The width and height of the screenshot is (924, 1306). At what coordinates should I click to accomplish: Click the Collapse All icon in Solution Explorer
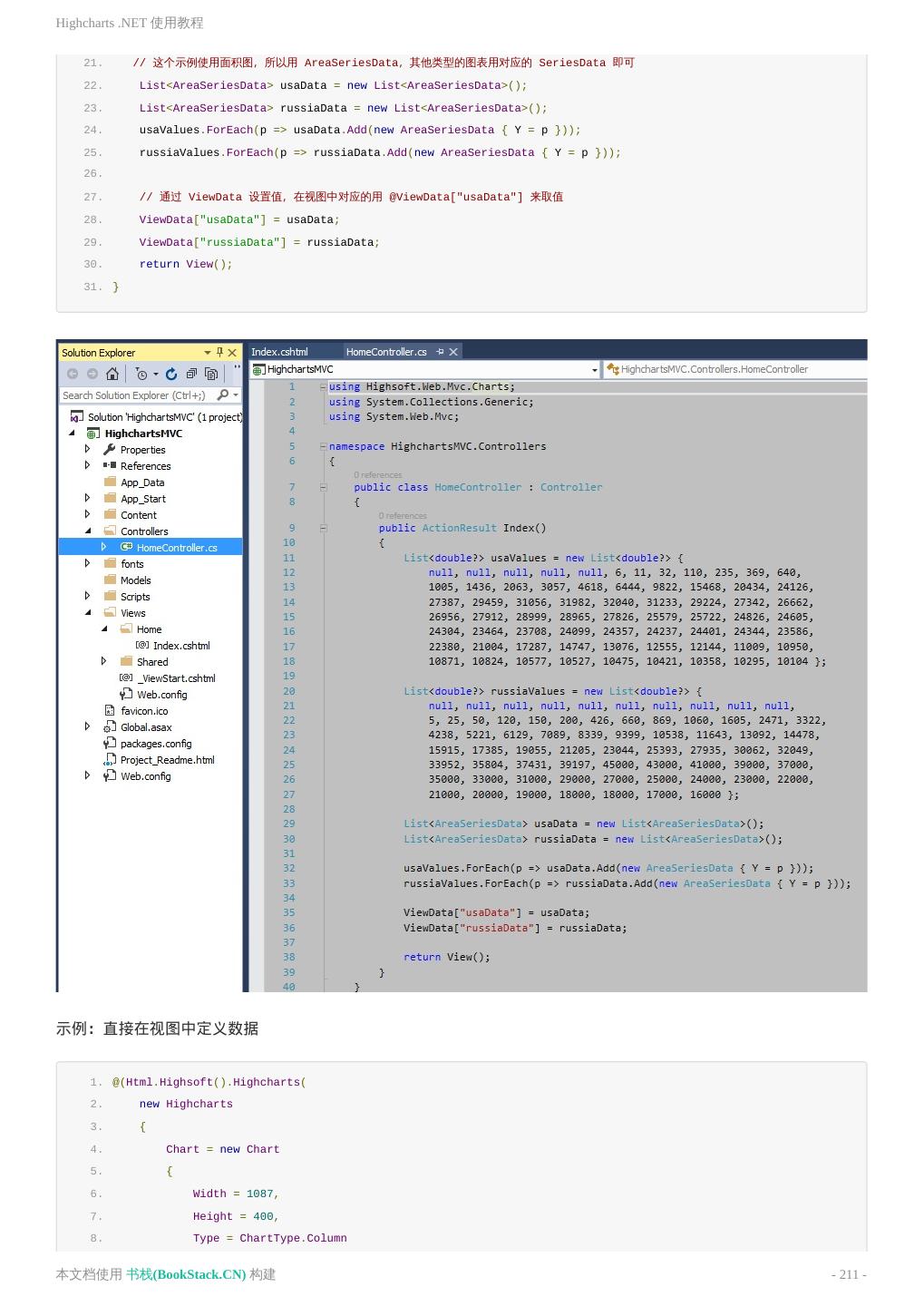pos(191,374)
